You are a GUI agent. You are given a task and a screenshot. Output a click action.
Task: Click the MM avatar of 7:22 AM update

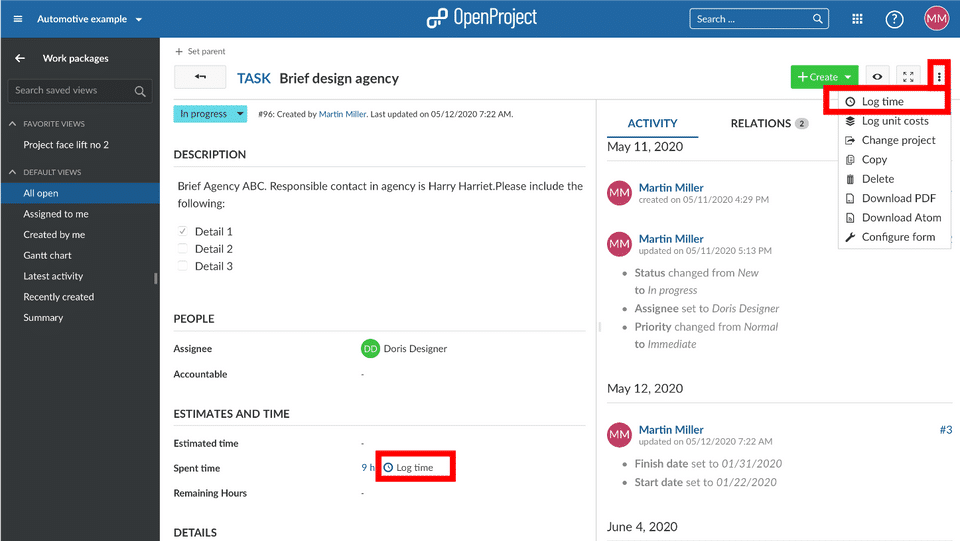click(619, 435)
